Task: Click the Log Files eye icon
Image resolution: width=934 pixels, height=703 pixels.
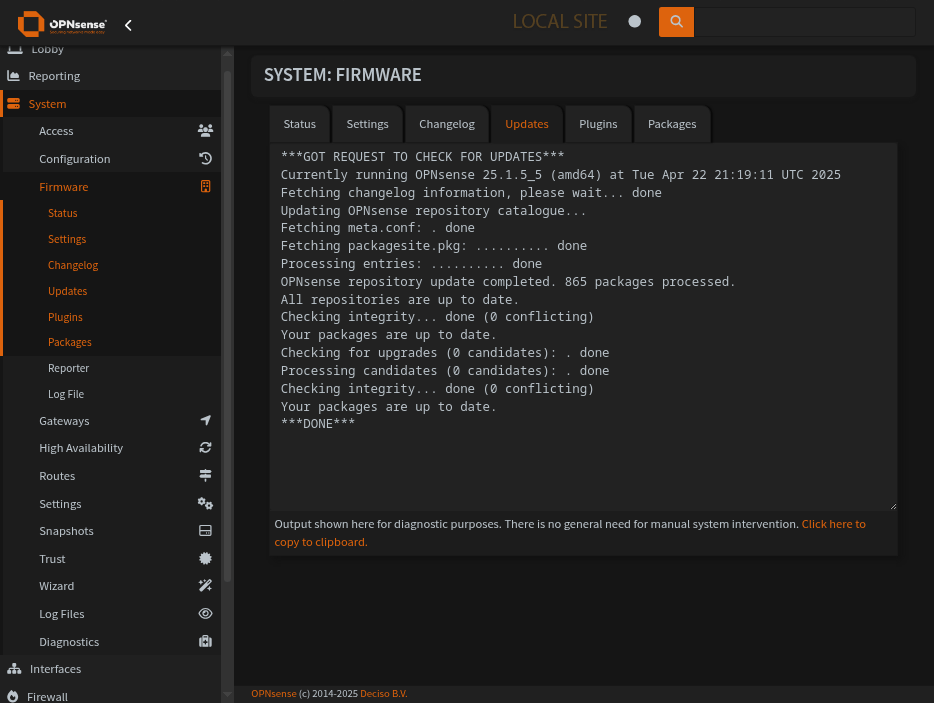Action: pos(206,614)
